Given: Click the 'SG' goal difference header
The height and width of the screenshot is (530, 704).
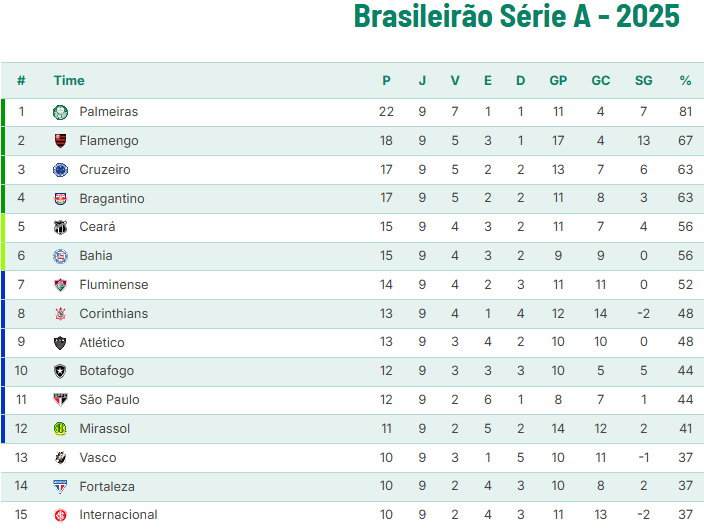Looking at the screenshot, I should [643, 81].
